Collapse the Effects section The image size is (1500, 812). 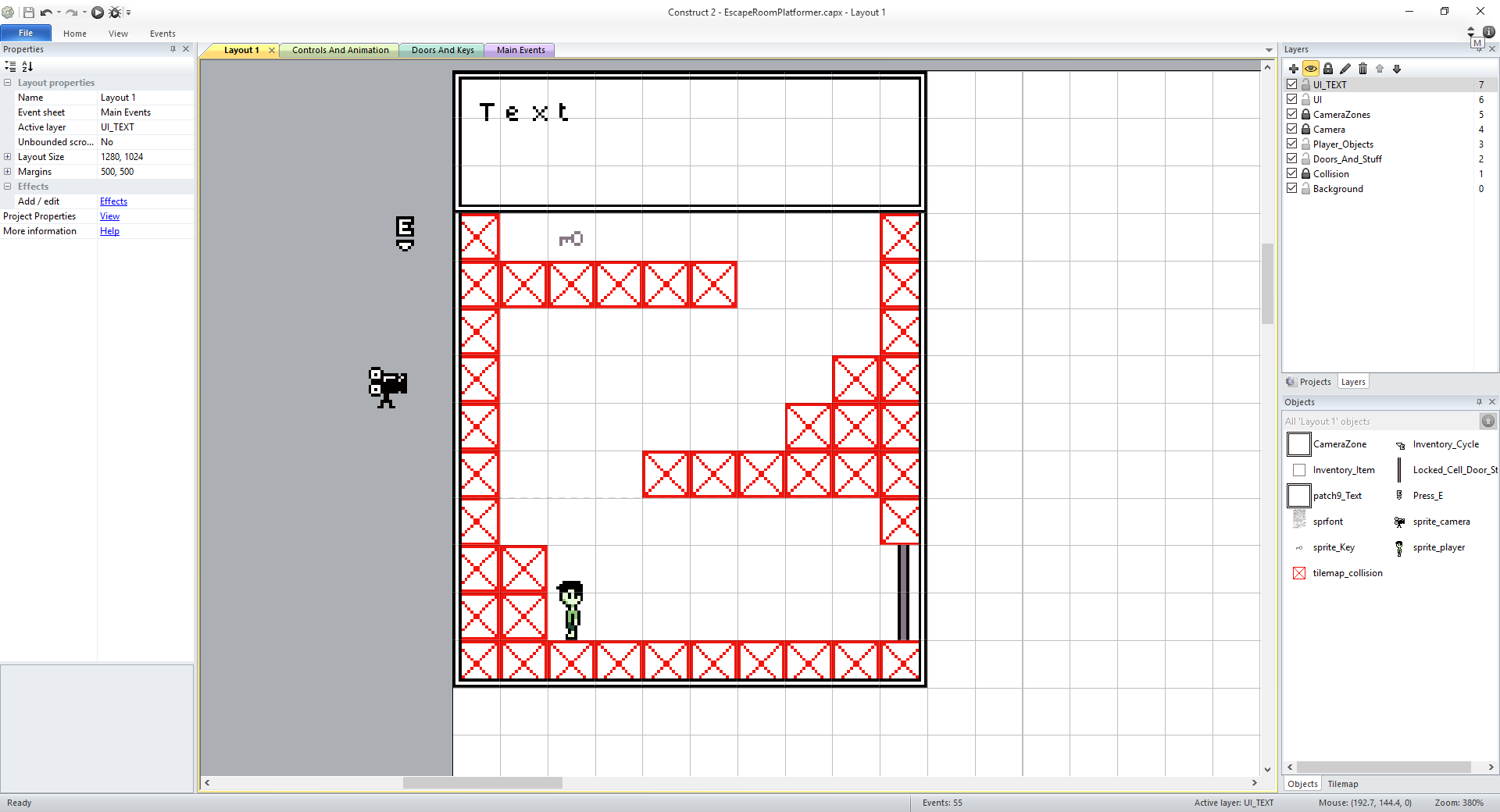(x=8, y=187)
